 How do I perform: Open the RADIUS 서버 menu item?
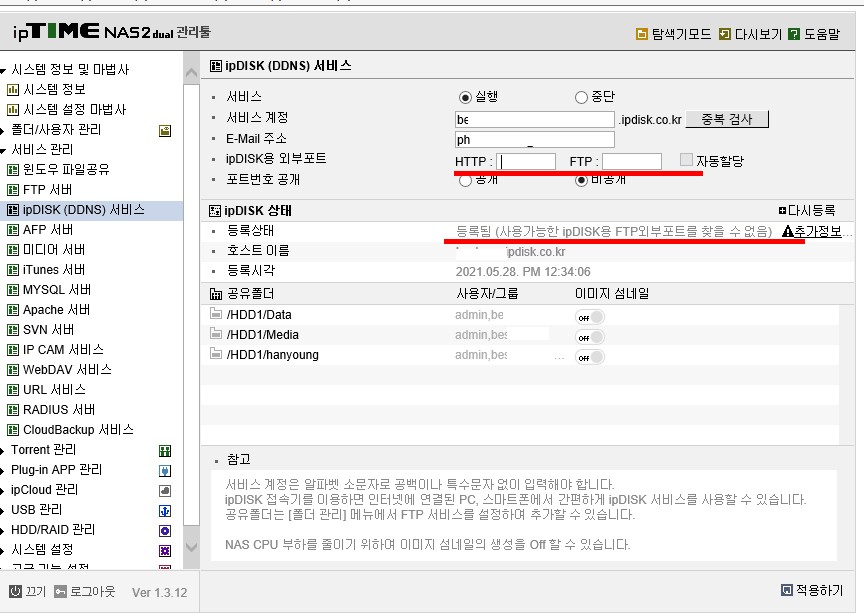[59, 410]
